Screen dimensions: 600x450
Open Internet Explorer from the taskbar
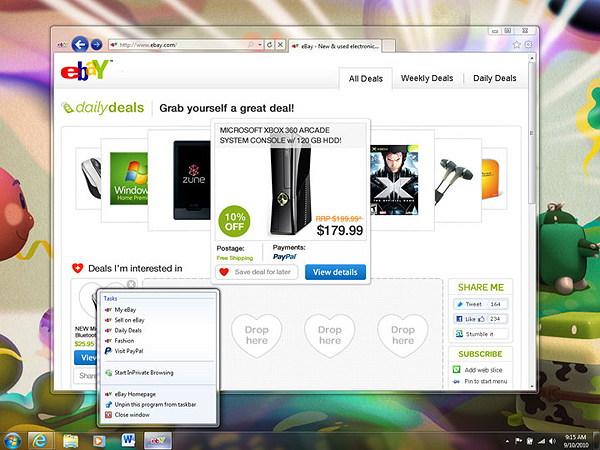click(x=39, y=441)
